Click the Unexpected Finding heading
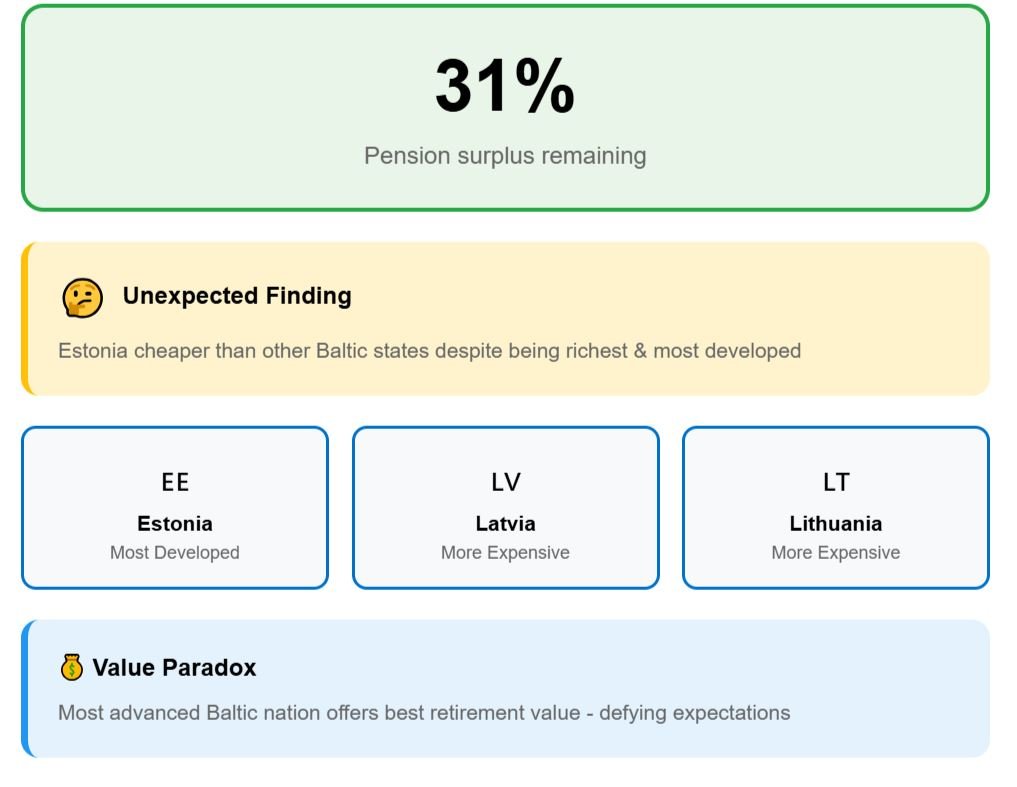 237,296
